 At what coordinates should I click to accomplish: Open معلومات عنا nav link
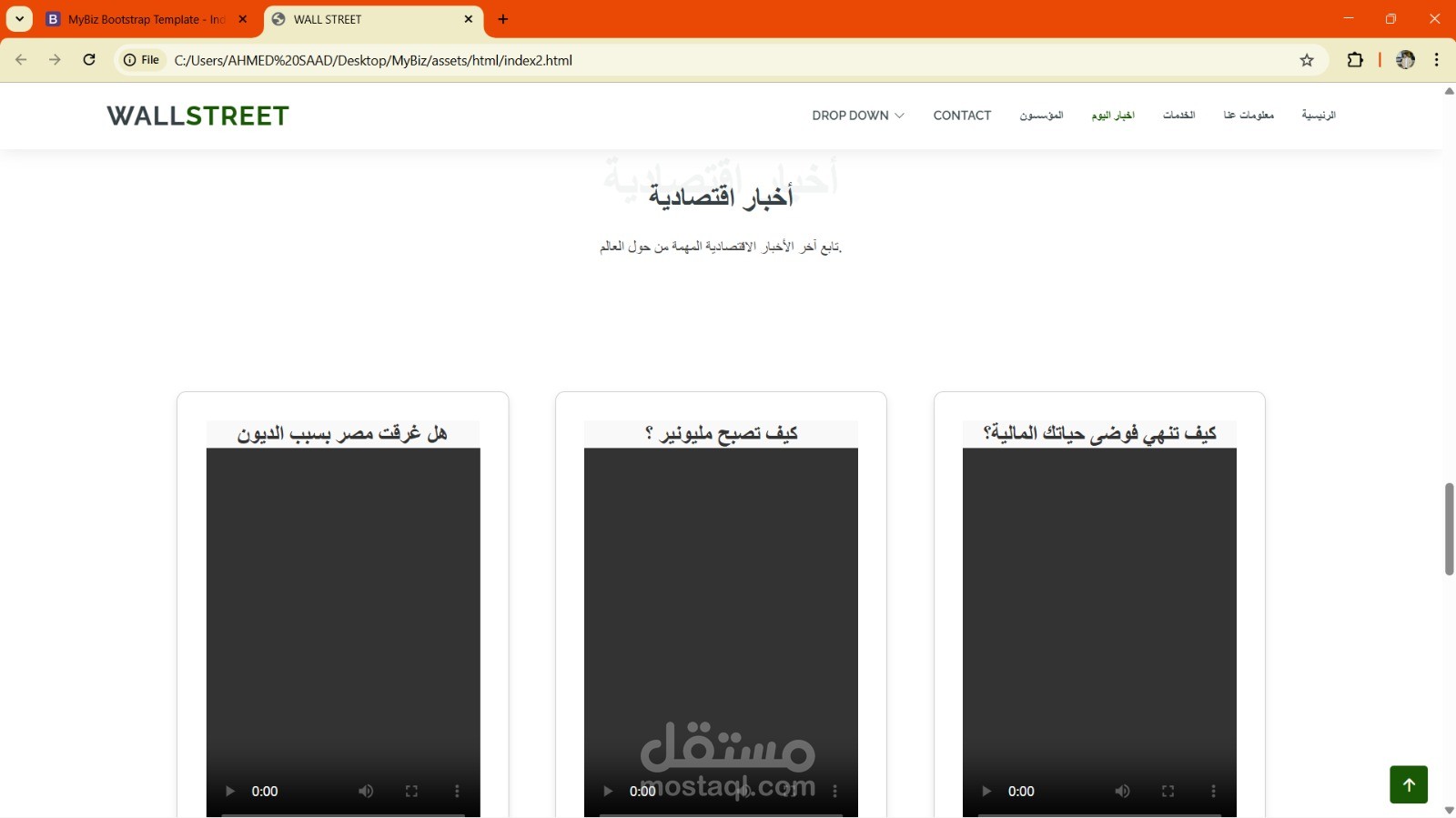(x=1249, y=116)
